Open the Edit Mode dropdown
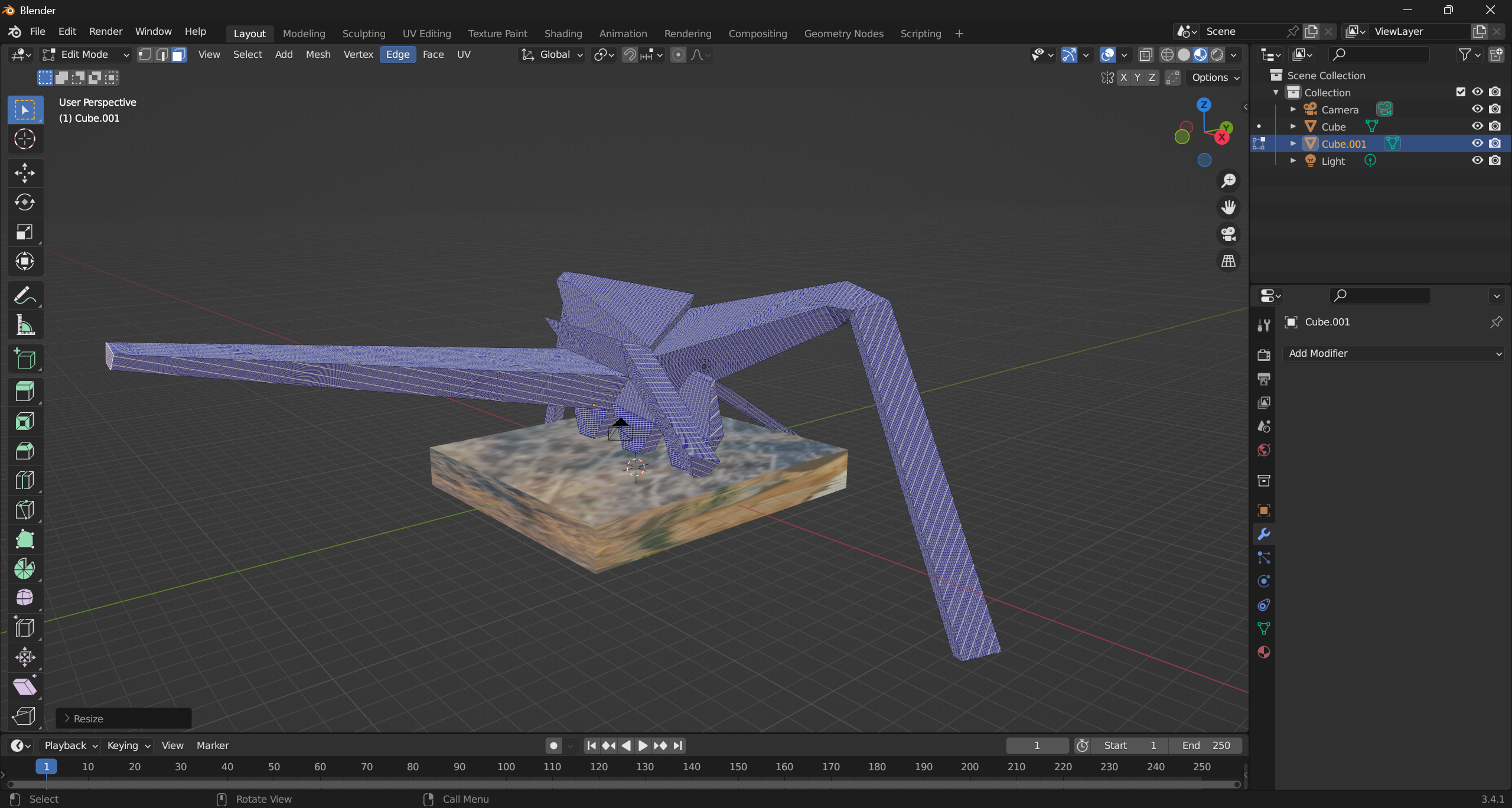Image resolution: width=1512 pixels, height=808 pixels. pyautogui.click(x=86, y=54)
